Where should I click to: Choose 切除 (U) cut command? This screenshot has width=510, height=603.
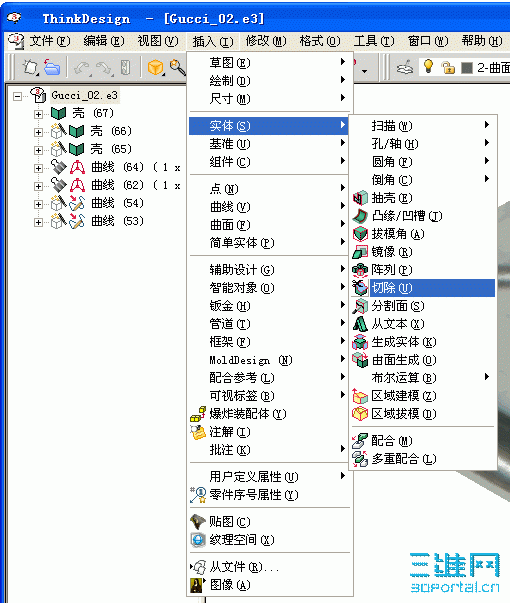tap(423, 288)
